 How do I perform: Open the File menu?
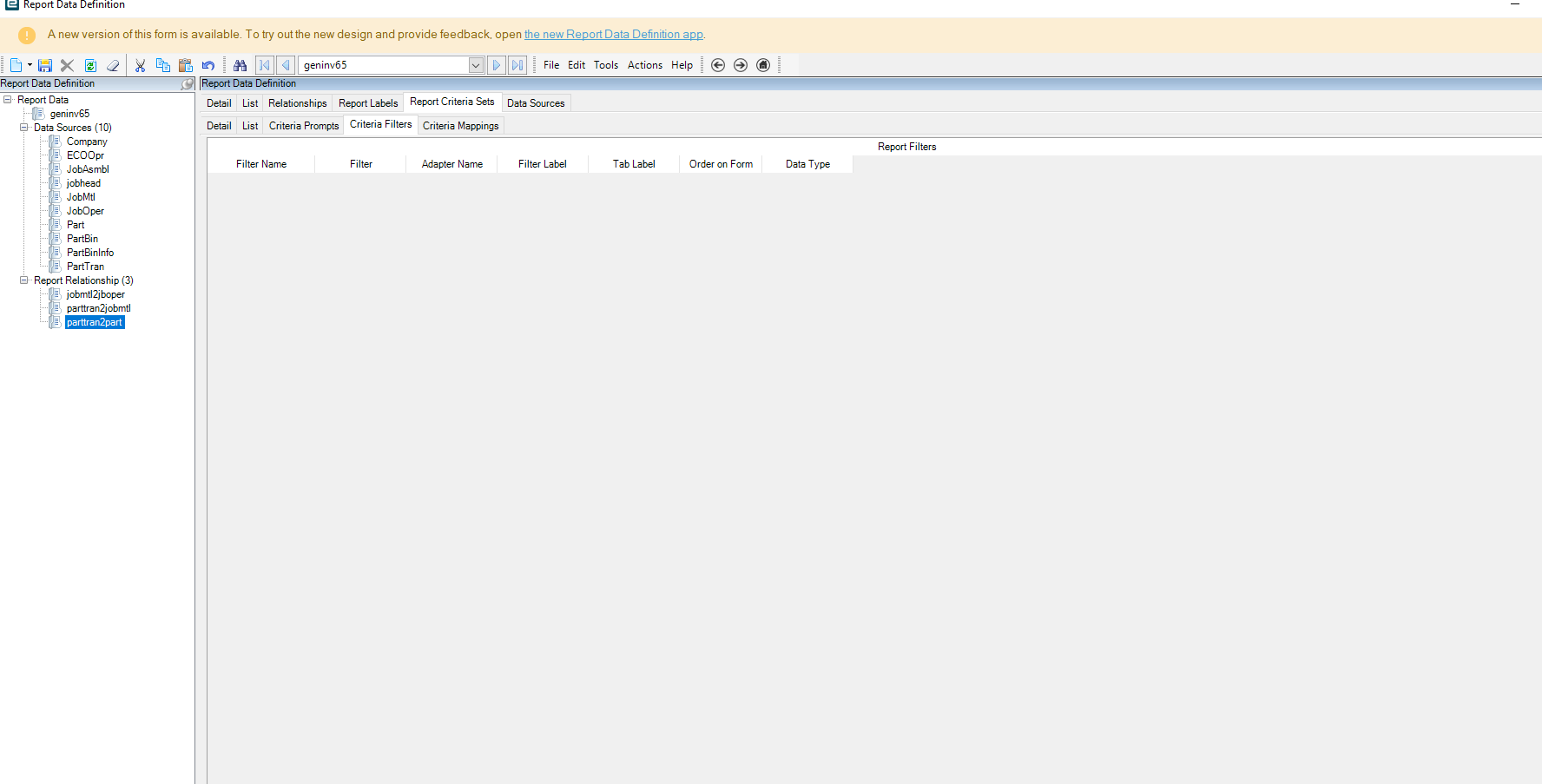(551, 65)
